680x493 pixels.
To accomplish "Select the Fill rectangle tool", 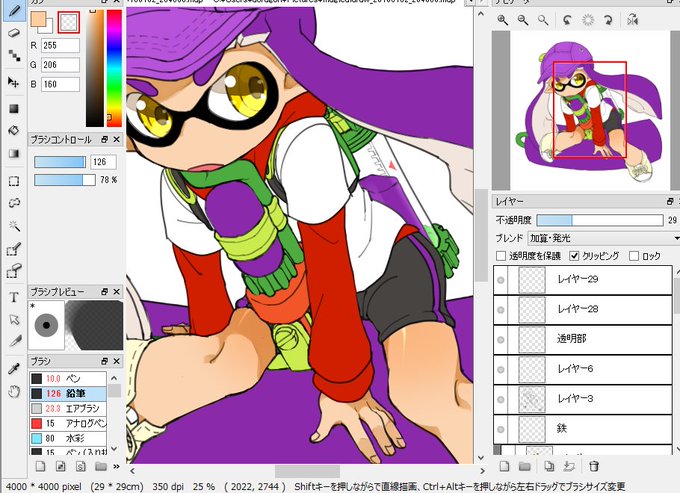I will [14, 108].
